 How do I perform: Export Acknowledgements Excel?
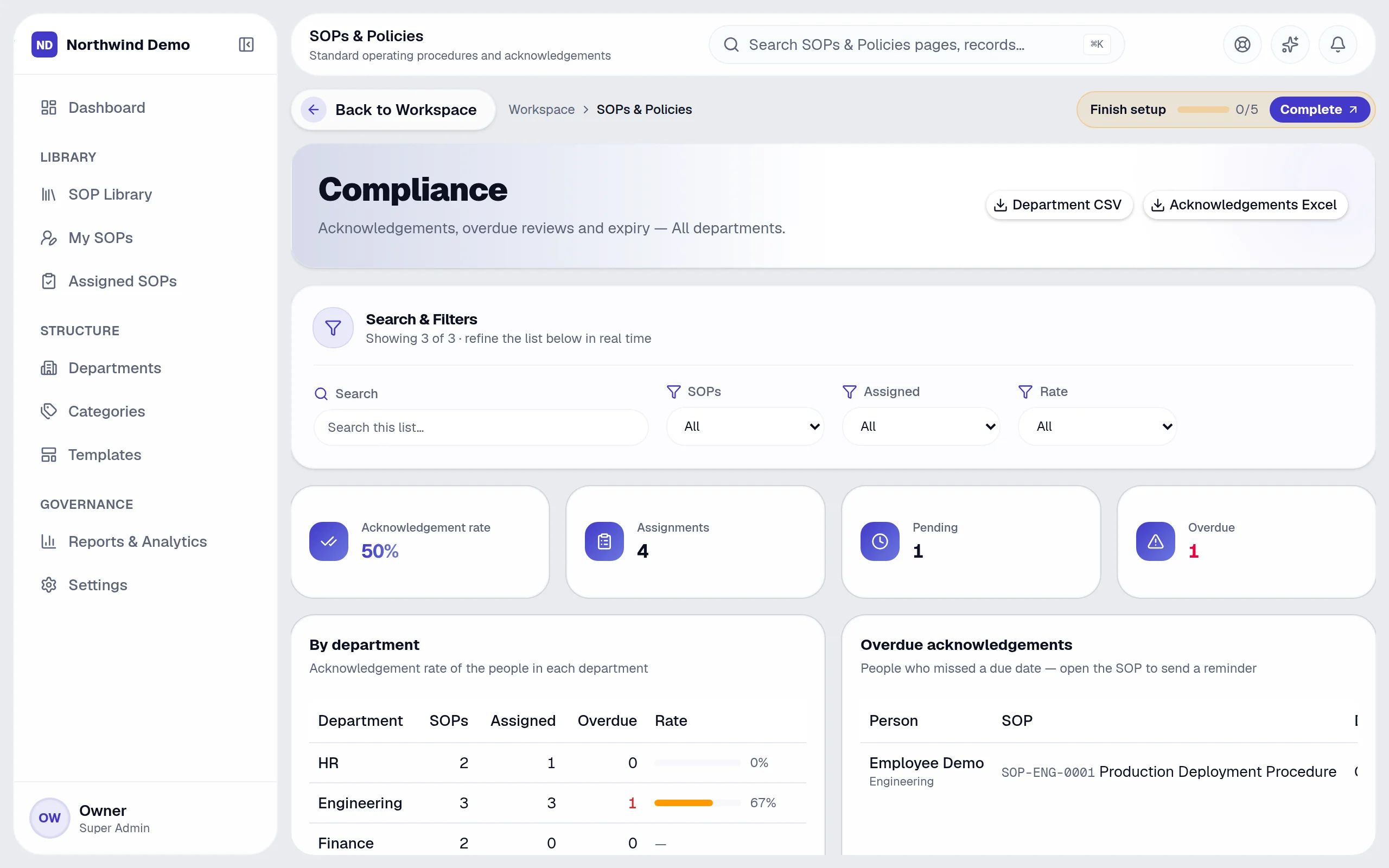(1245, 205)
